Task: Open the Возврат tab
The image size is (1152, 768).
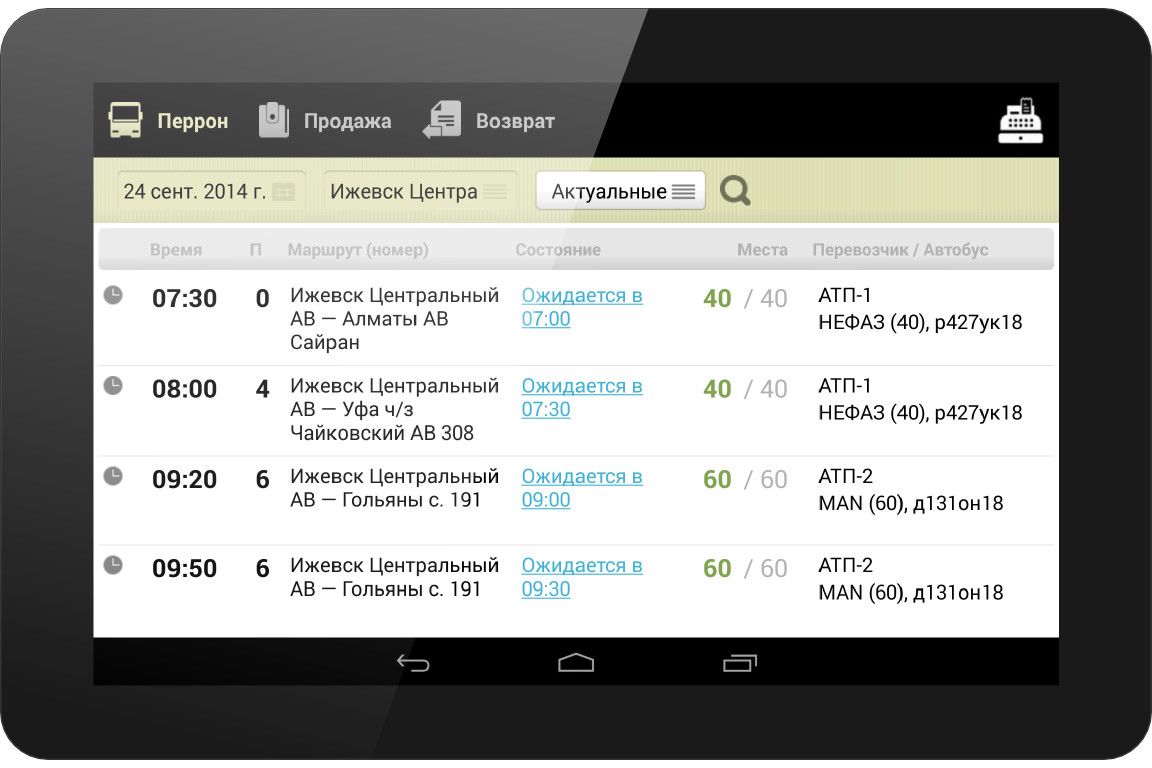Action: point(489,121)
